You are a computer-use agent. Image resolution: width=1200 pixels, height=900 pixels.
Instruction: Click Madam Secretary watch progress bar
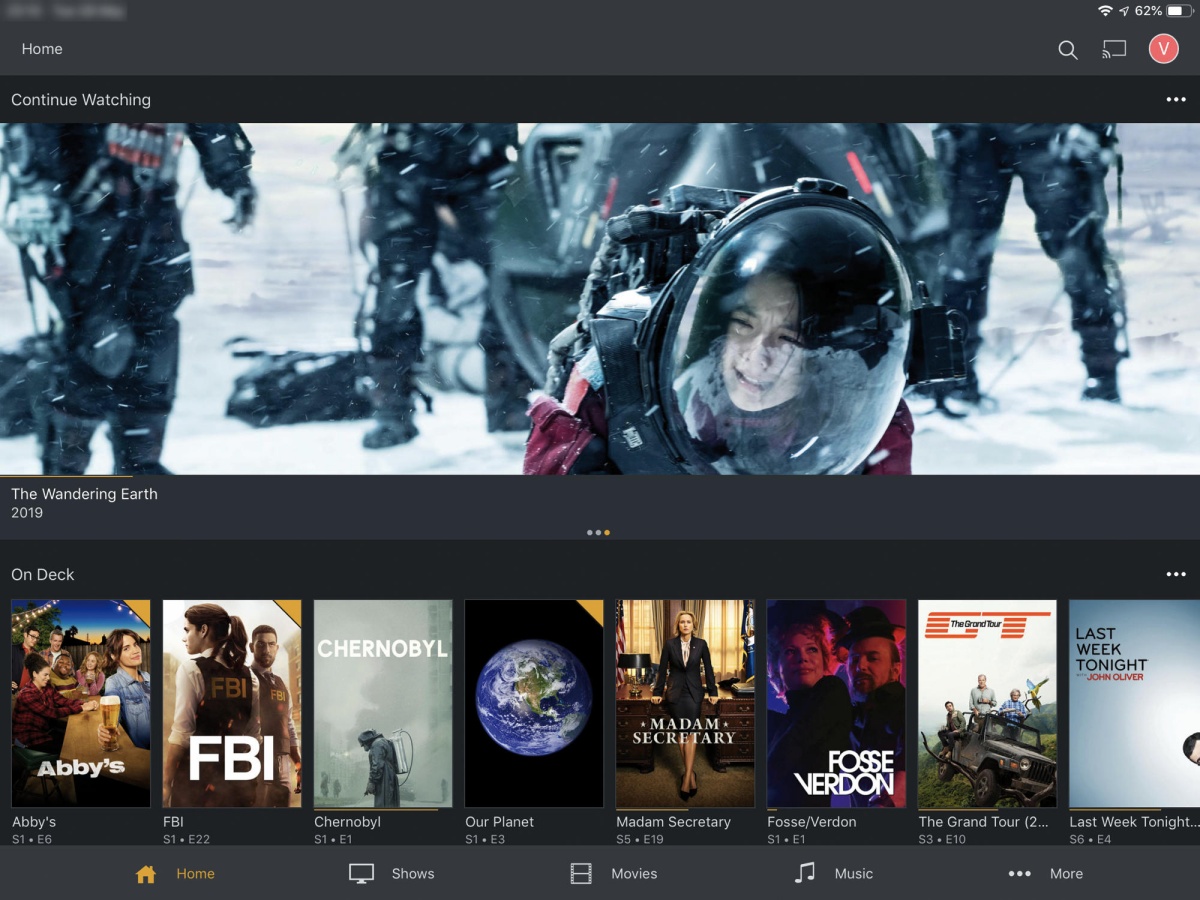(x=651, y=809)
